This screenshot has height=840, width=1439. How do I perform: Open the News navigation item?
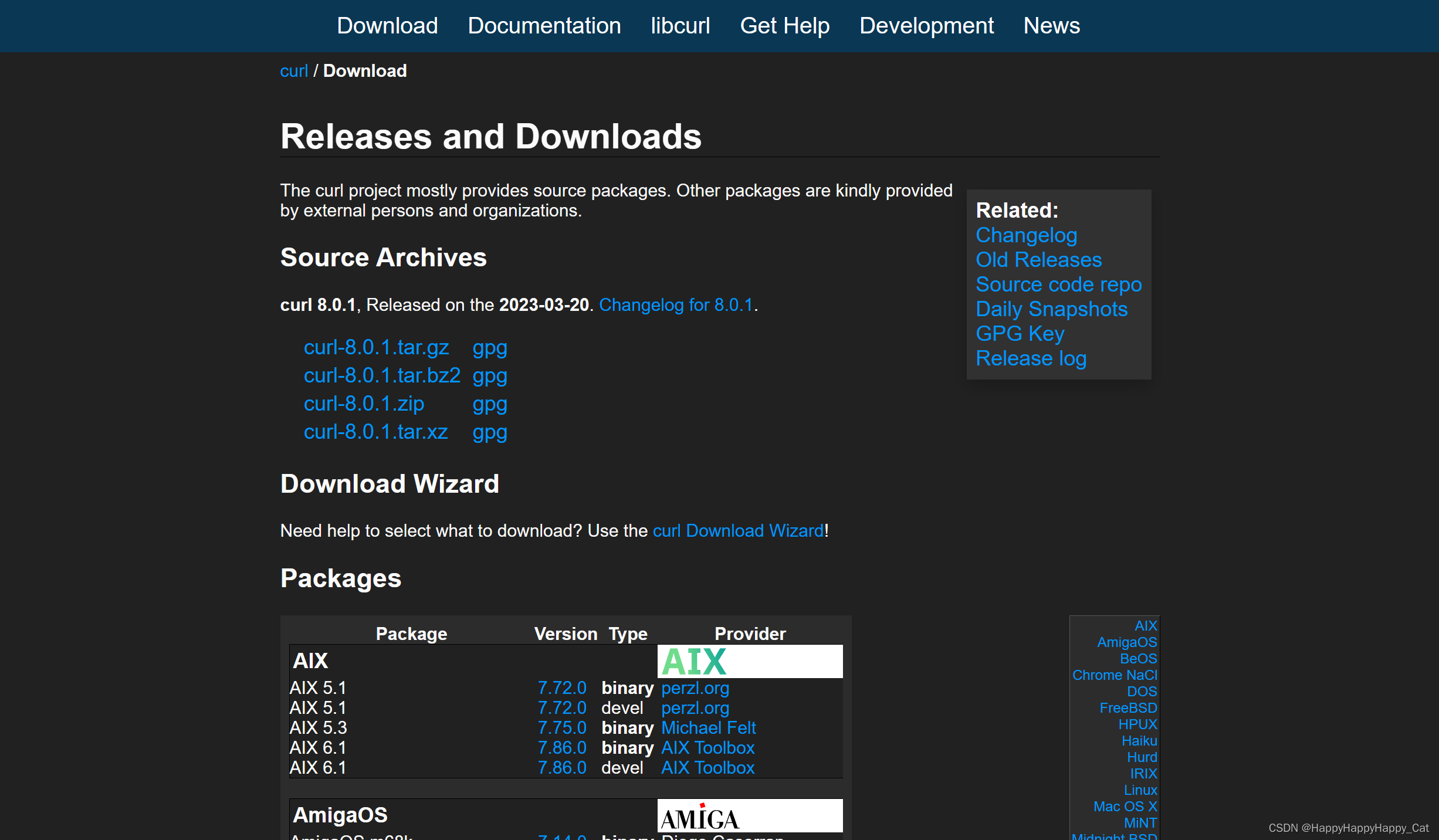coord(1051,26)
